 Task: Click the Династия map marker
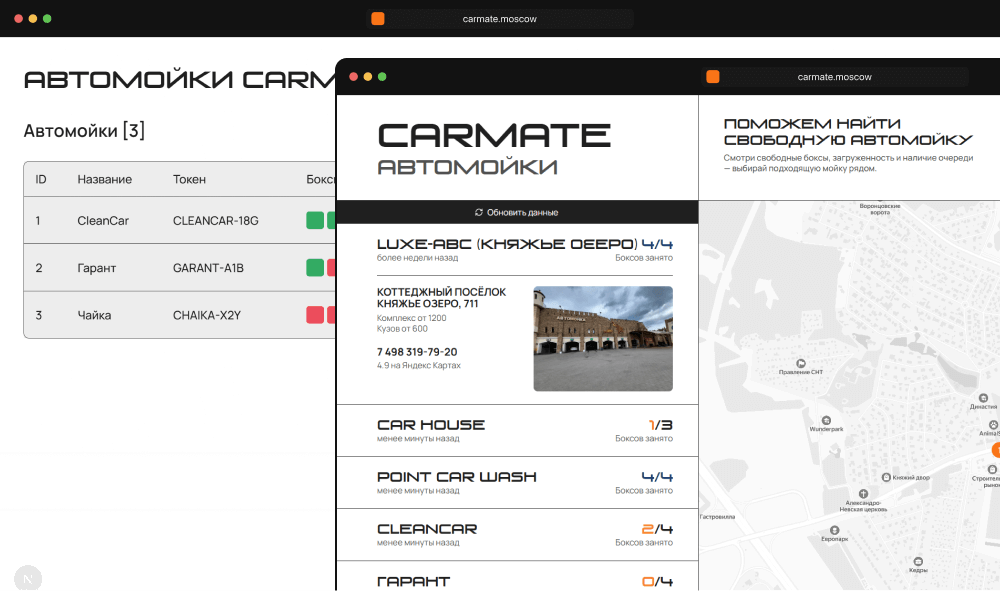pos(983,398)
